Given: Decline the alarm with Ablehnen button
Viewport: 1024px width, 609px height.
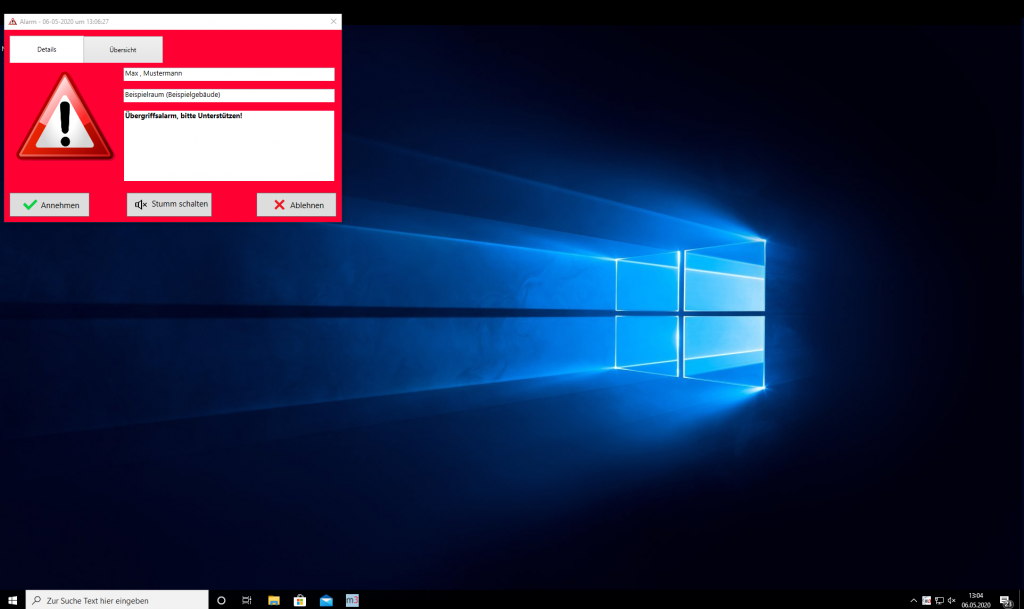Looking at the screenshot, I should pyautogui.click(x=296, y=205).
